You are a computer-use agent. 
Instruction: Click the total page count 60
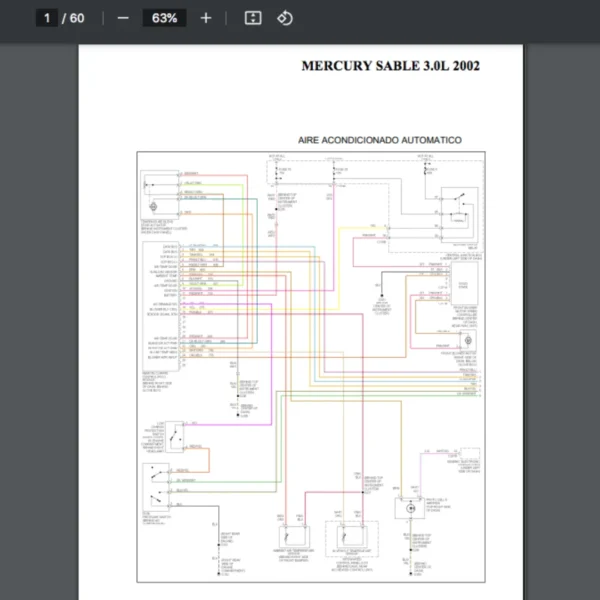point(77,18)
